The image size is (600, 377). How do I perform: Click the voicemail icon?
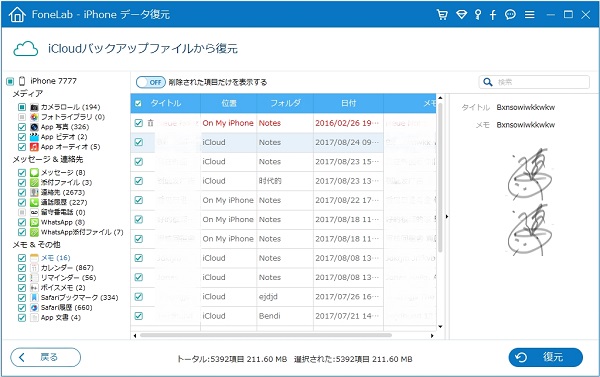[x=34, y=212]
